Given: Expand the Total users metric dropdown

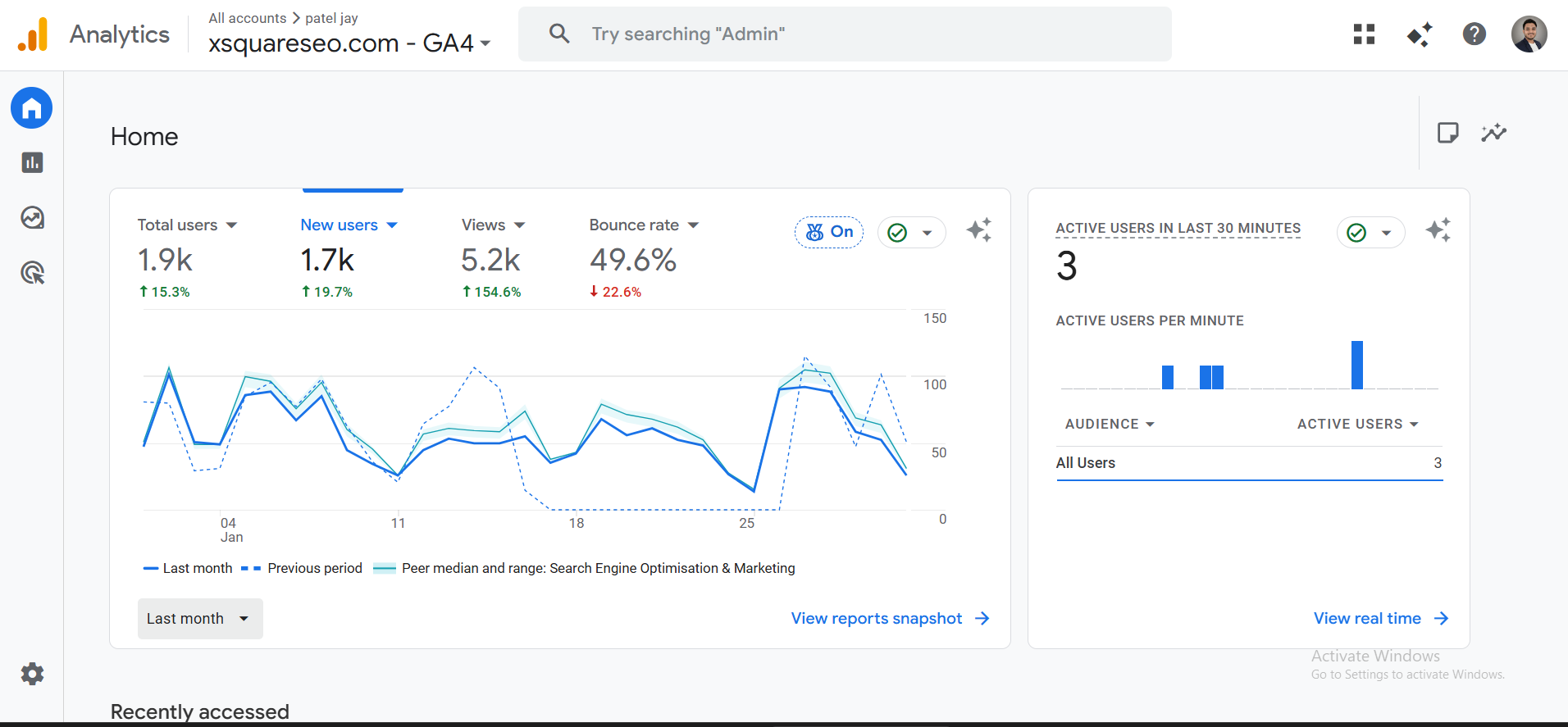Looking at the screenshot, I should pos(231,225).
